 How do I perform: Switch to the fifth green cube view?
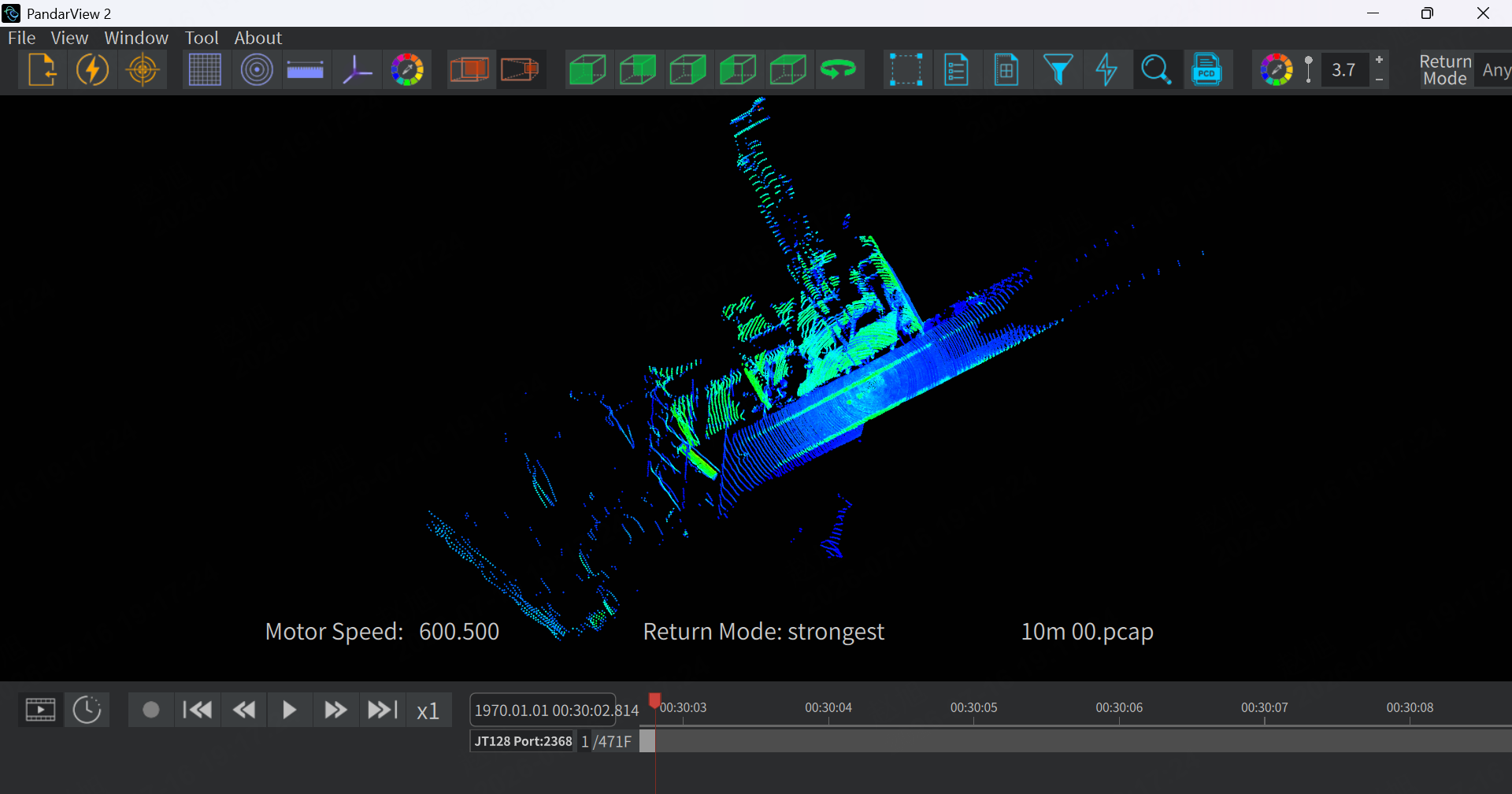(788, 70)
